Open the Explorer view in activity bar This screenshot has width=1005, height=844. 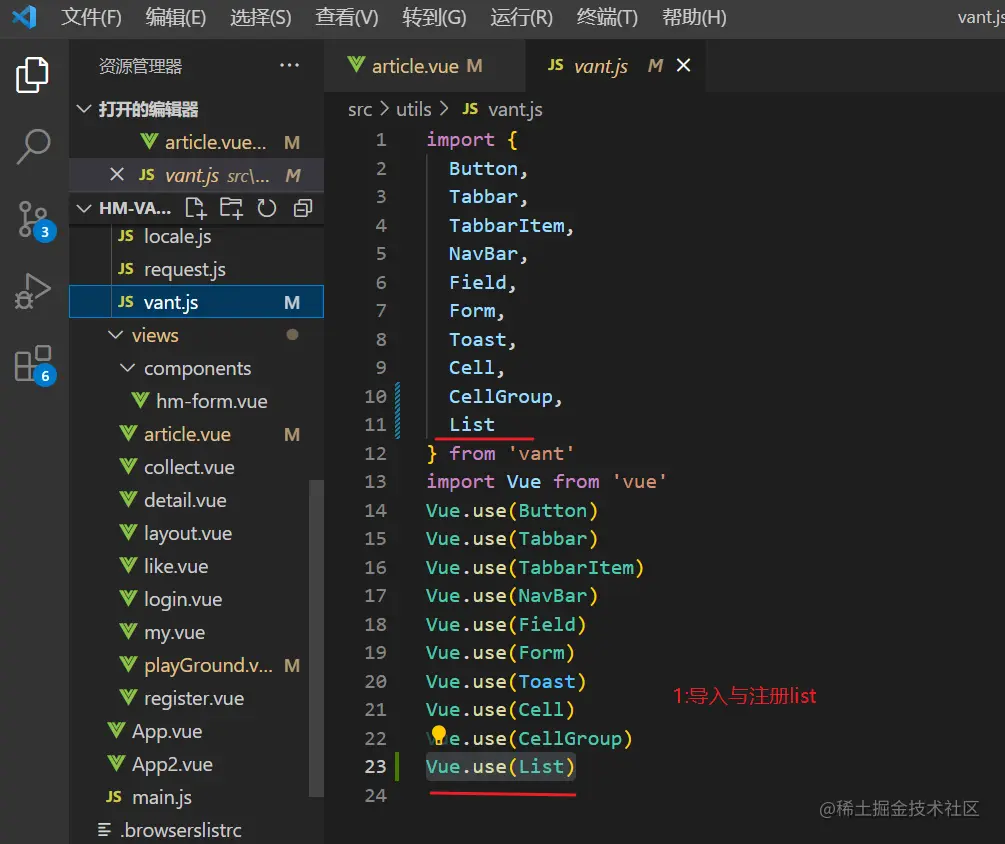click(32, 74)
